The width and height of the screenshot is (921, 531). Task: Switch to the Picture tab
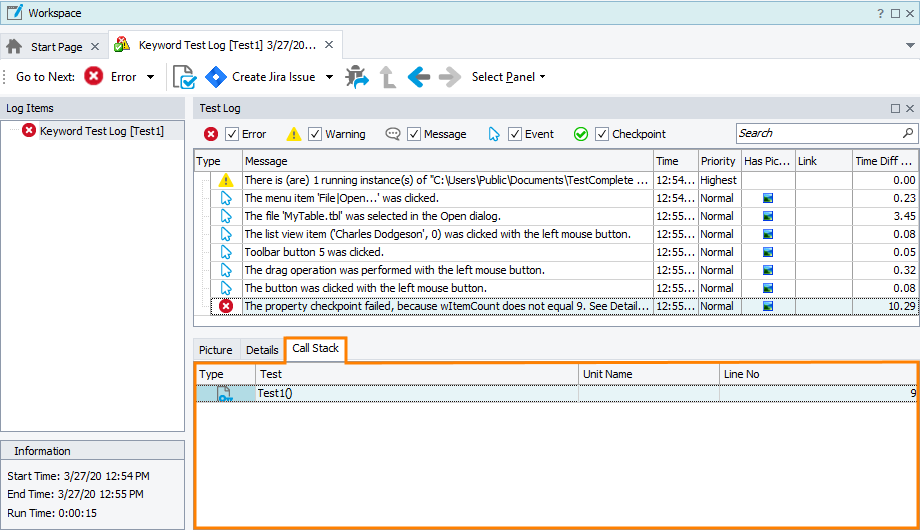tap(215, 350)
